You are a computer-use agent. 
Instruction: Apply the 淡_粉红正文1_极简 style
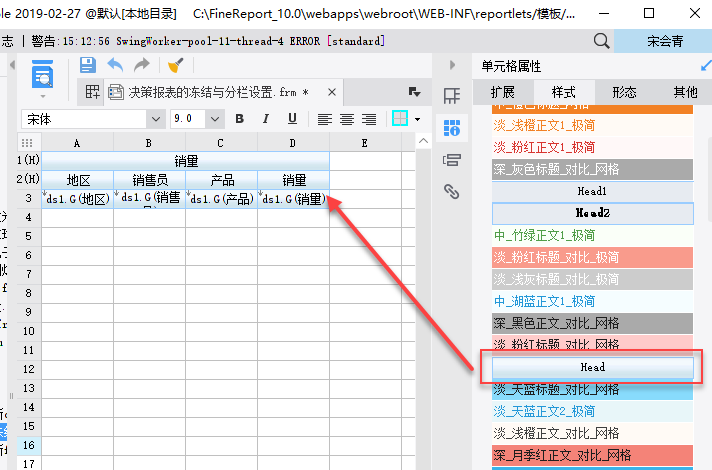pyautogui.click(x=592, y=147)
